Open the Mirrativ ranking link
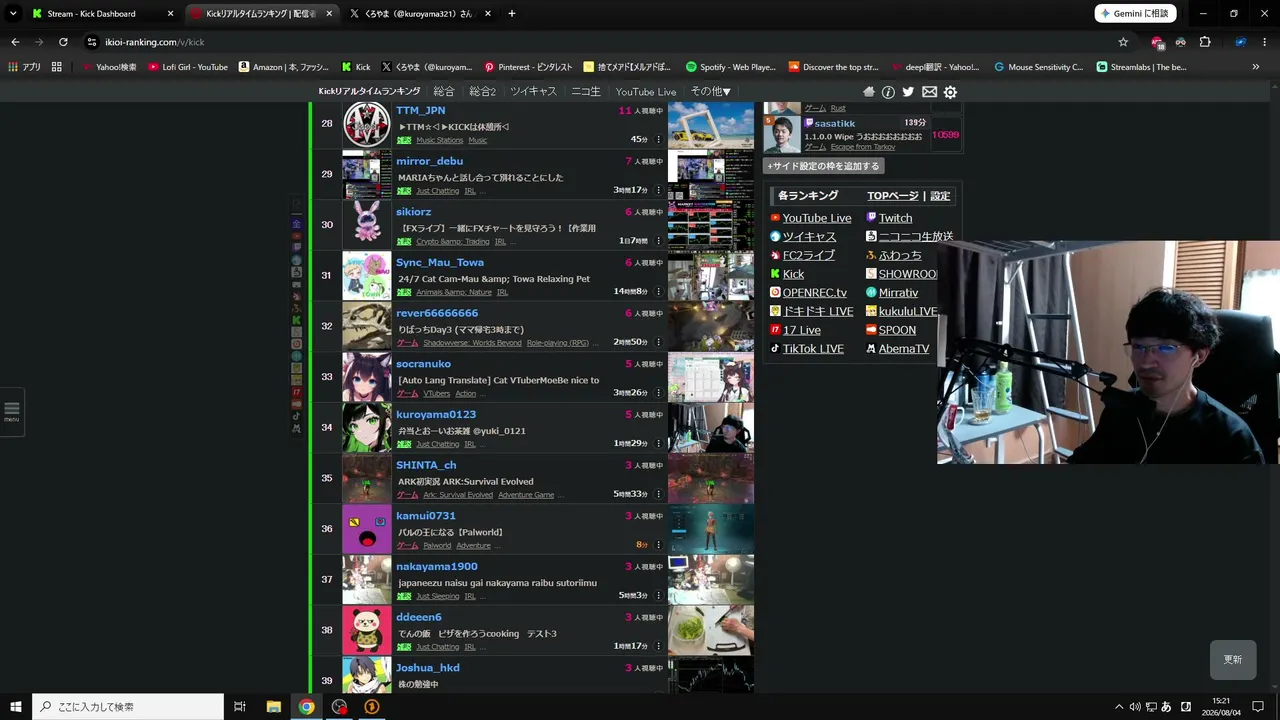The height and width of the screenshot is (720, 1280). click(898, 293)
